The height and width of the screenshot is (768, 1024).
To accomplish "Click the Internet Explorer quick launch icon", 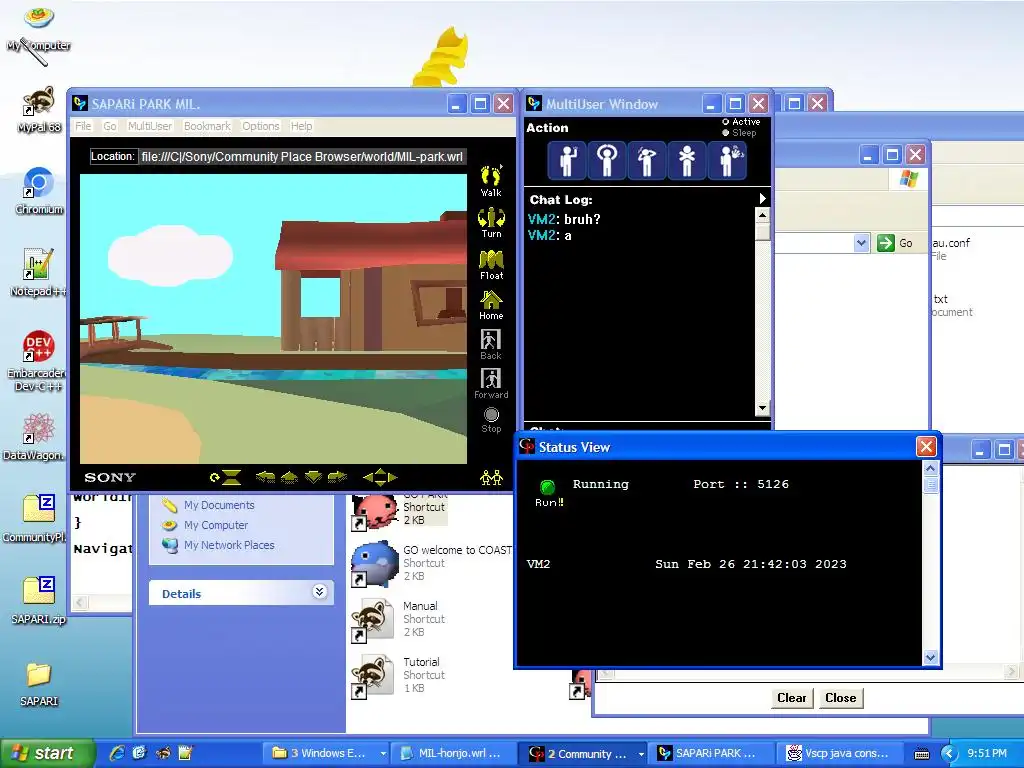I will pyautogui.click(x=117, y=753).
